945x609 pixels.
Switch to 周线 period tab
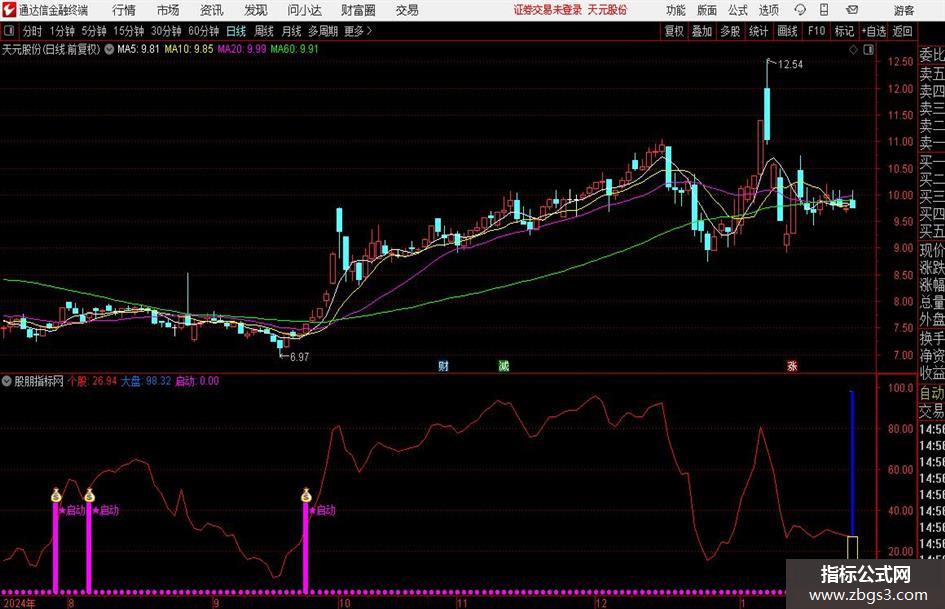[x=264, y=31]
